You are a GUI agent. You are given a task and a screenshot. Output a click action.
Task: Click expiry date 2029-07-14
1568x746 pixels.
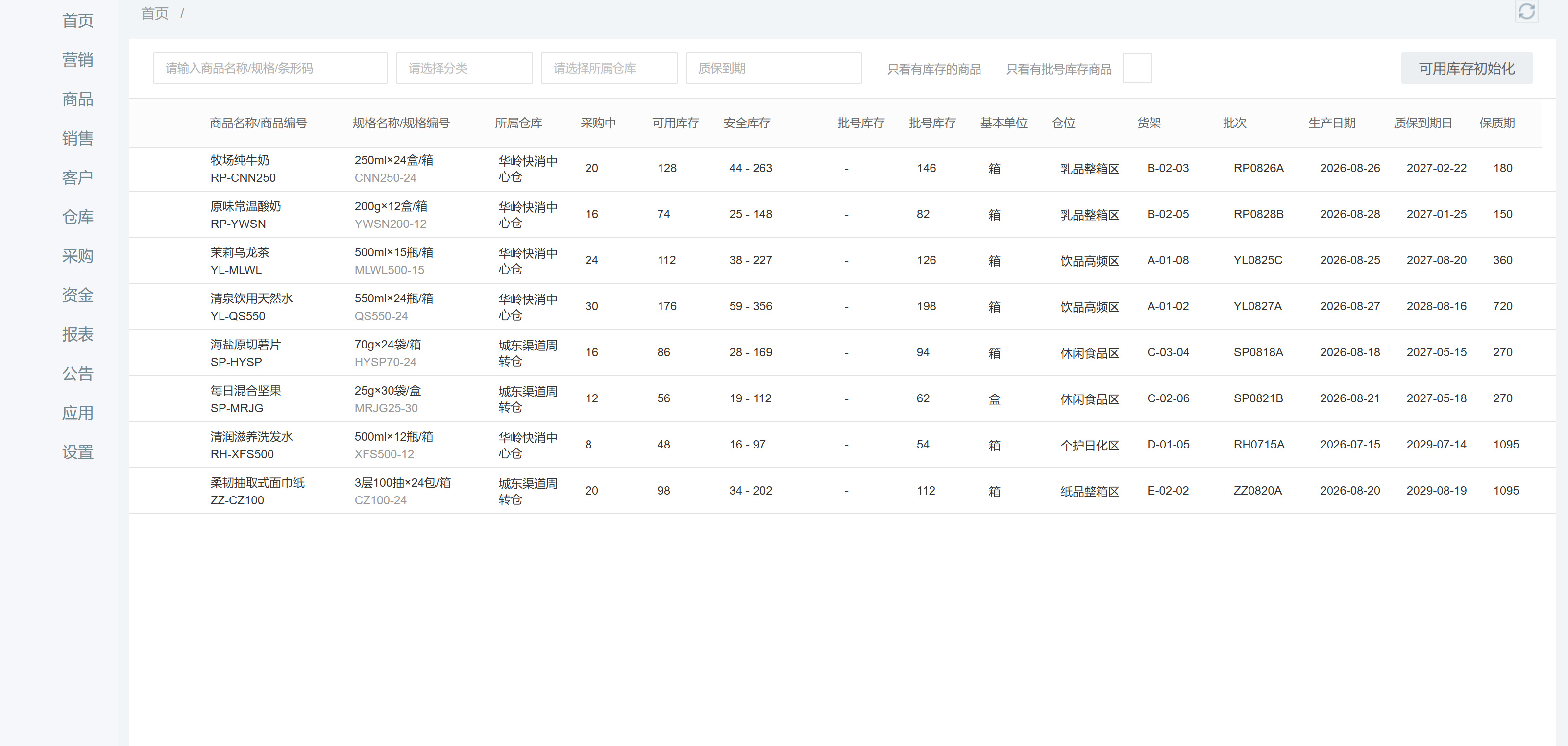click(x=1436, y=445)
